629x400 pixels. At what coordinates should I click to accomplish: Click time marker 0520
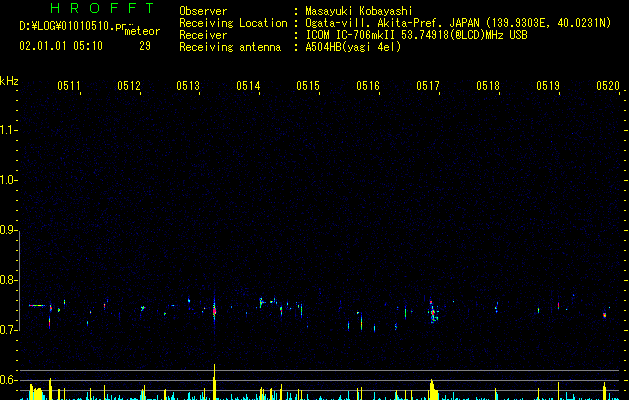click(x=608, y=86)
